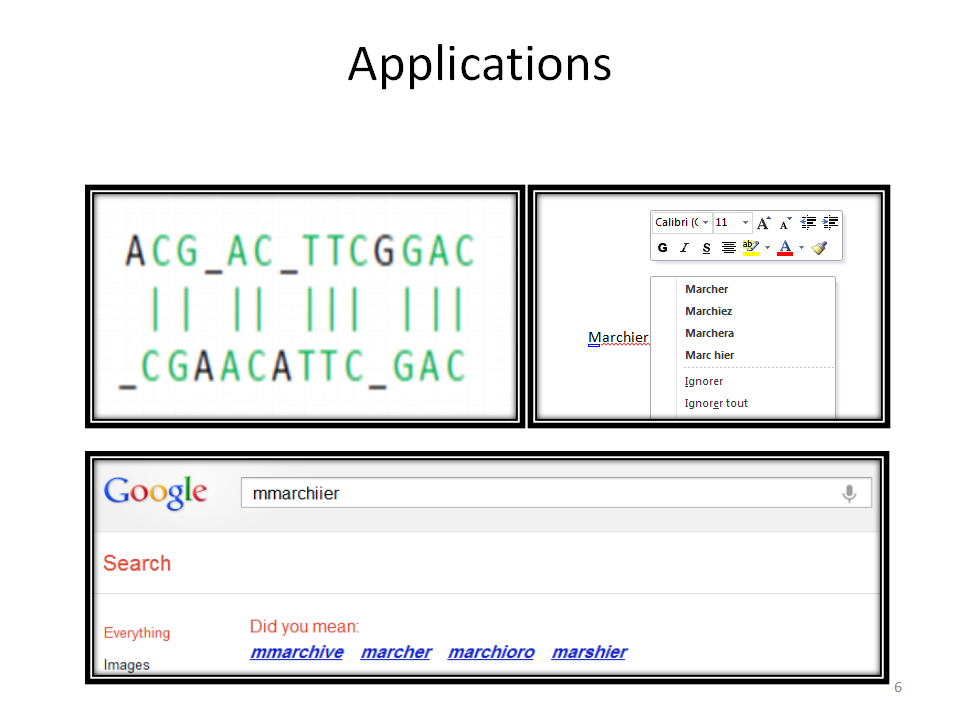
Task: Choose the 'Marcher' spelling suggestion
Action: coord(706,289)
